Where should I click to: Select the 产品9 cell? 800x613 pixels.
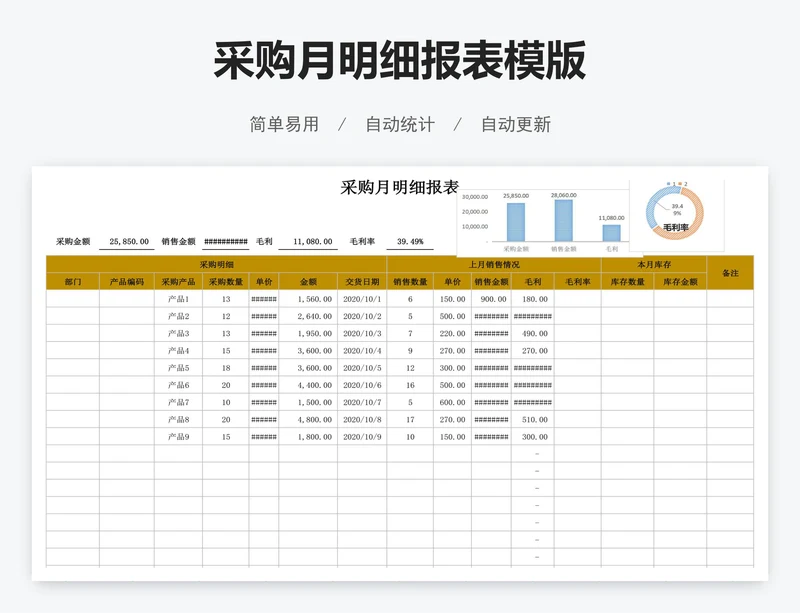coord(179,437)
